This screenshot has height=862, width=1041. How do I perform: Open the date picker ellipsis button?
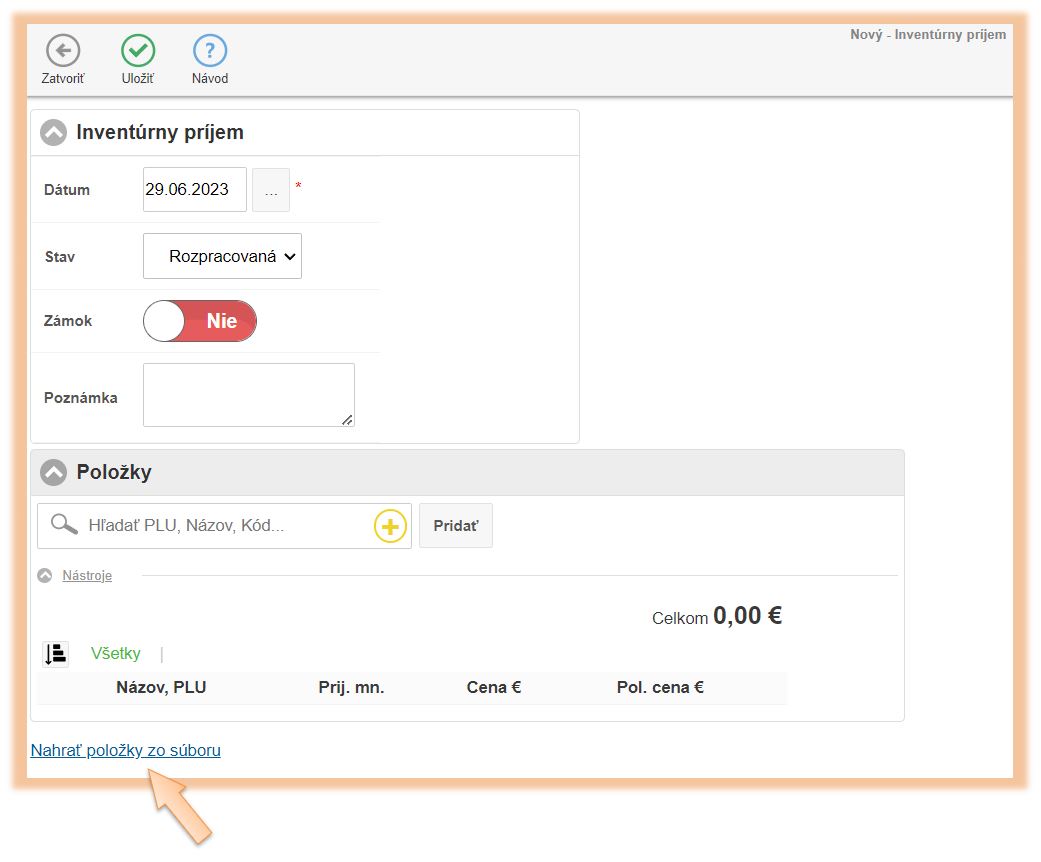(x=271, y=190)
